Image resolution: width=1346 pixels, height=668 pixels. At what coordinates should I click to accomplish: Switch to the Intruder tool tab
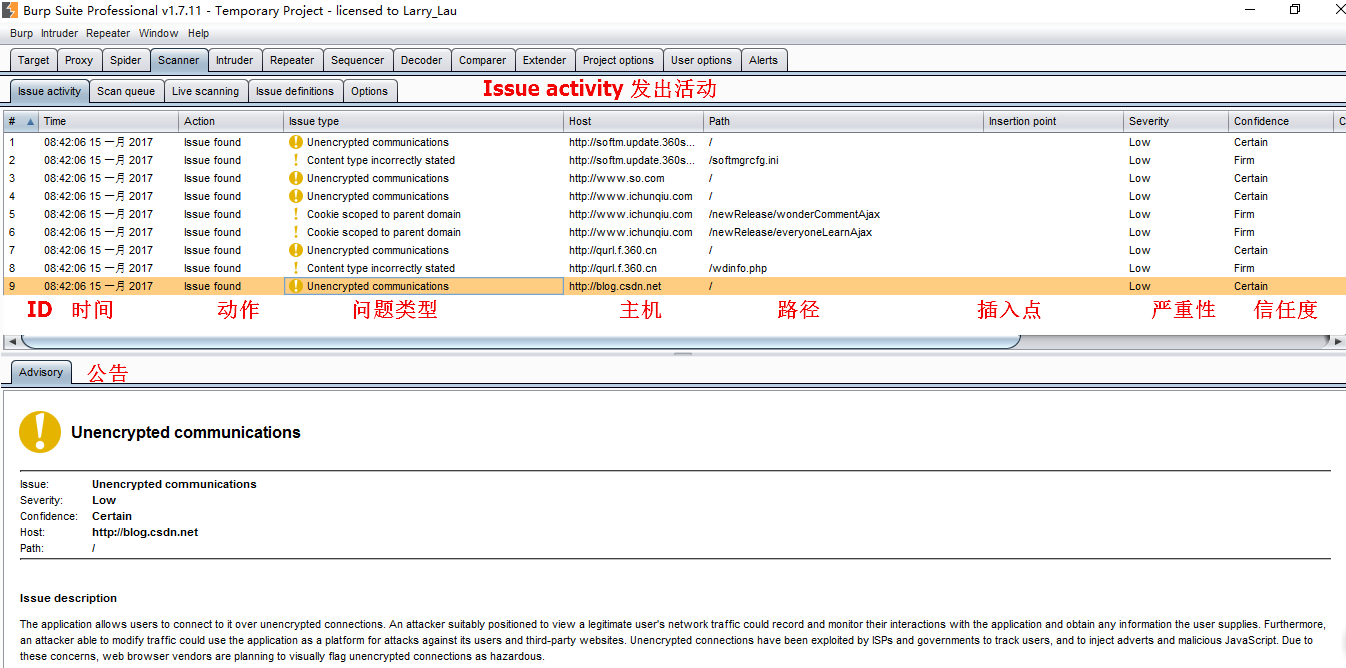(x=235, y=60)
